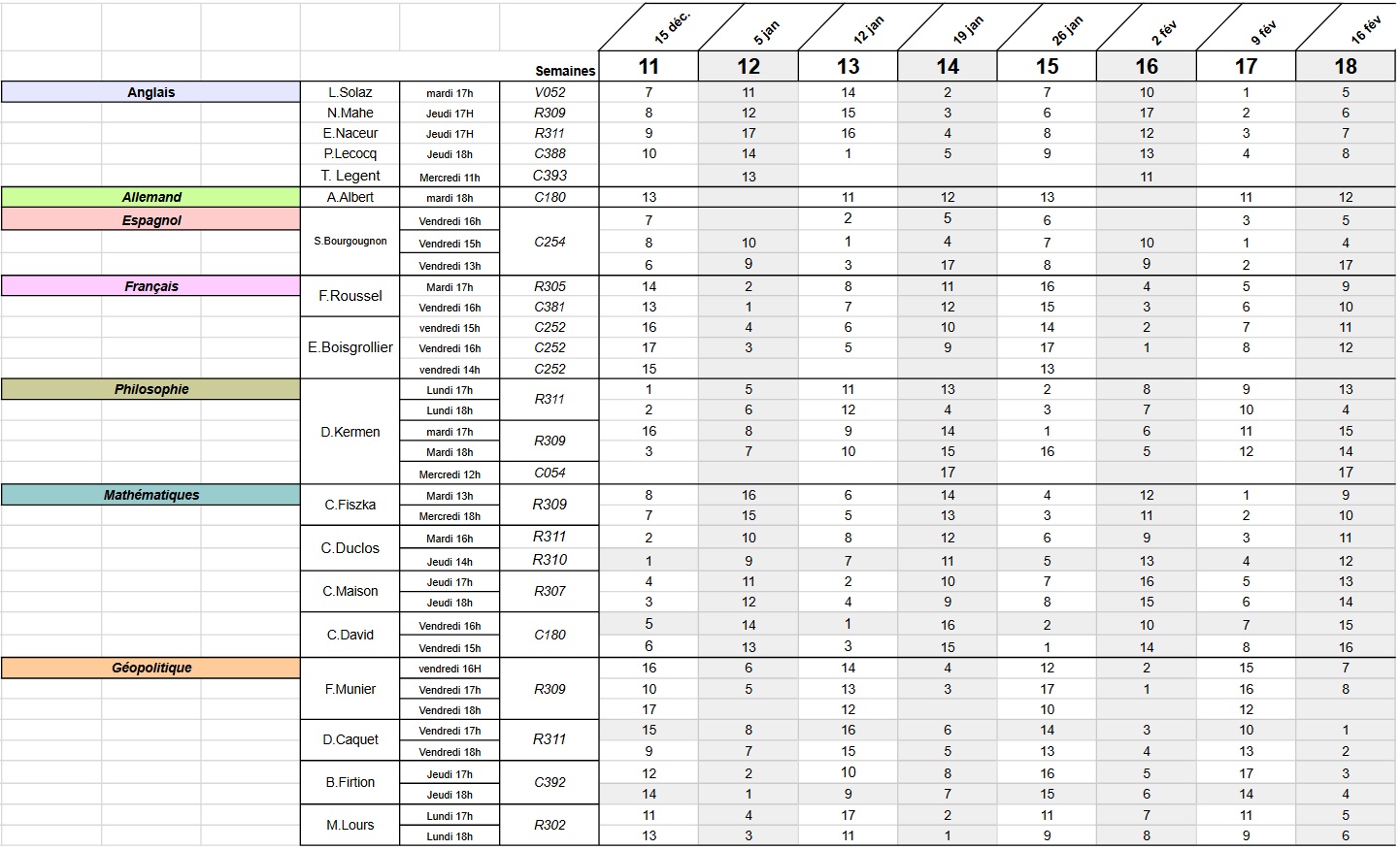This screenshot has width=1400, height=850.
Task: Click room R302 cell
Action: [x=550, y=825]
